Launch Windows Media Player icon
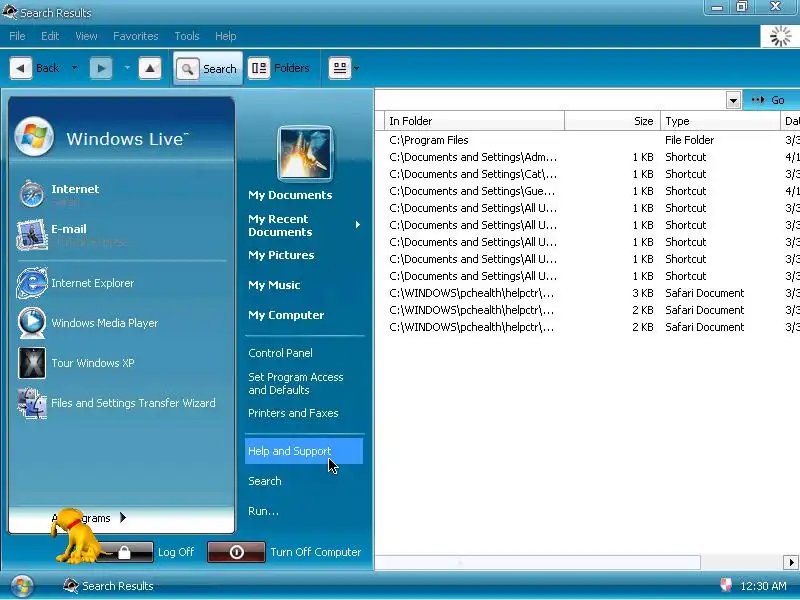 32,323
